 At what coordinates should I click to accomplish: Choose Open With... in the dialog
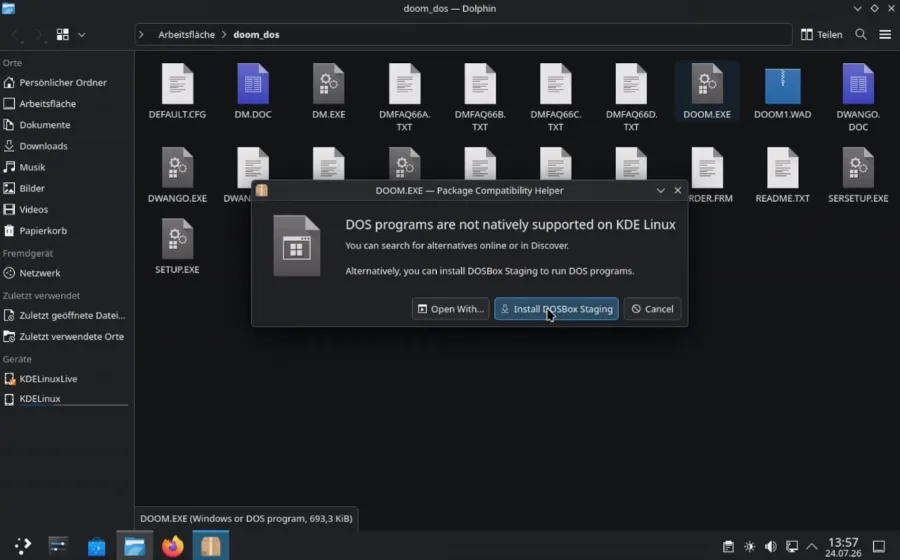coord(451,309)
